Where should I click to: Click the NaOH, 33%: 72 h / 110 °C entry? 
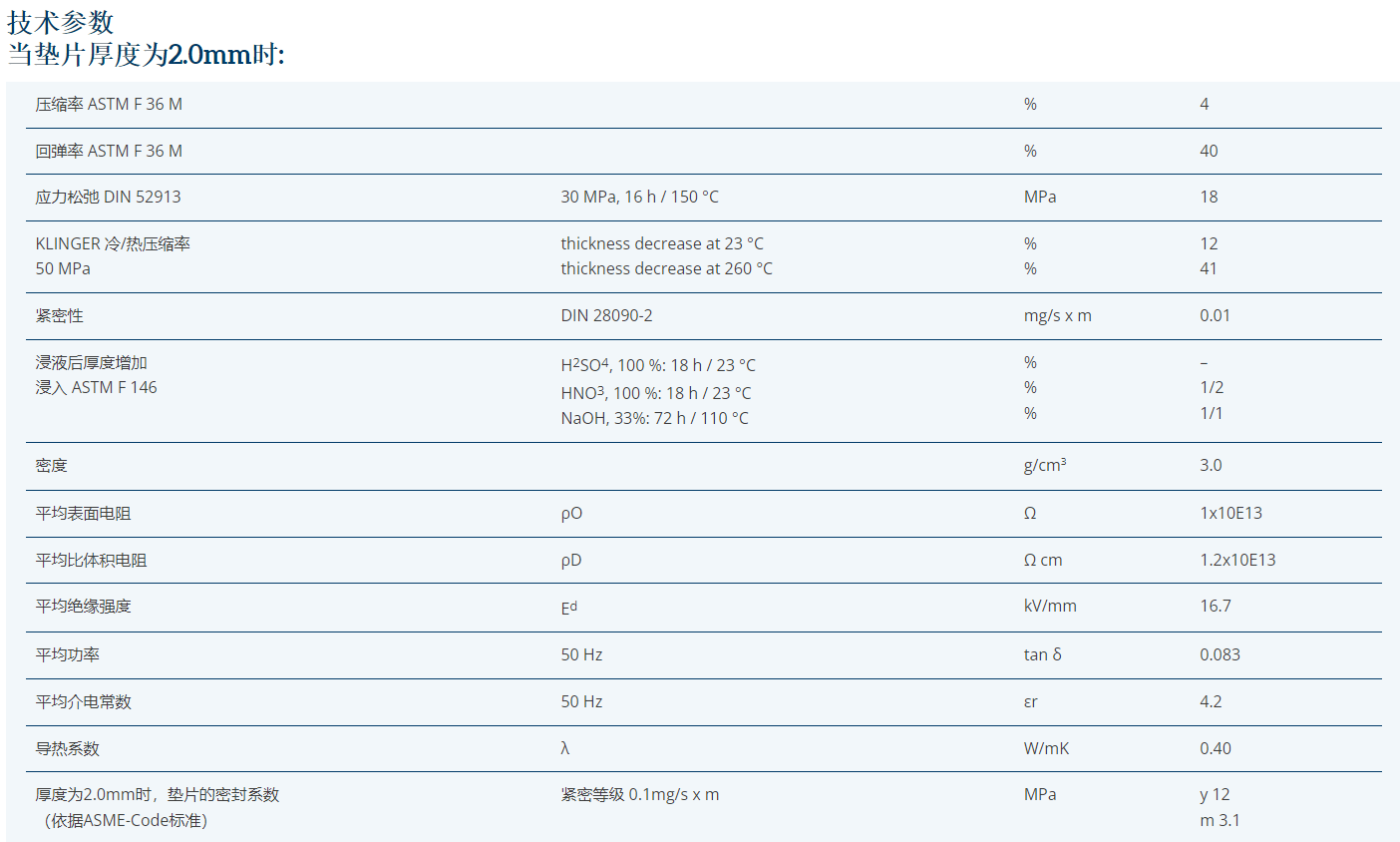click(x=654, y=418)
